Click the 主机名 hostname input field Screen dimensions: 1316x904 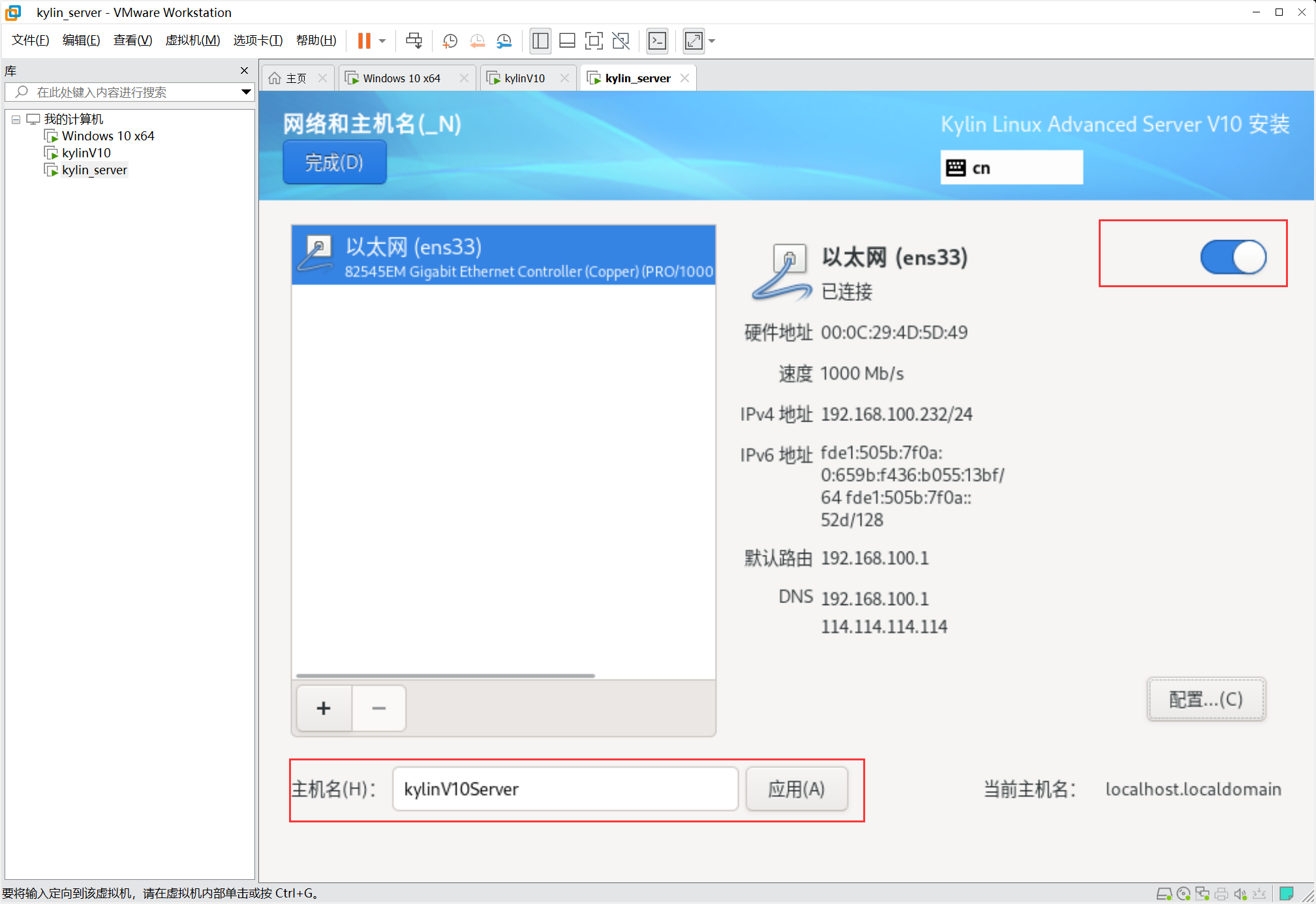point(565,789)
